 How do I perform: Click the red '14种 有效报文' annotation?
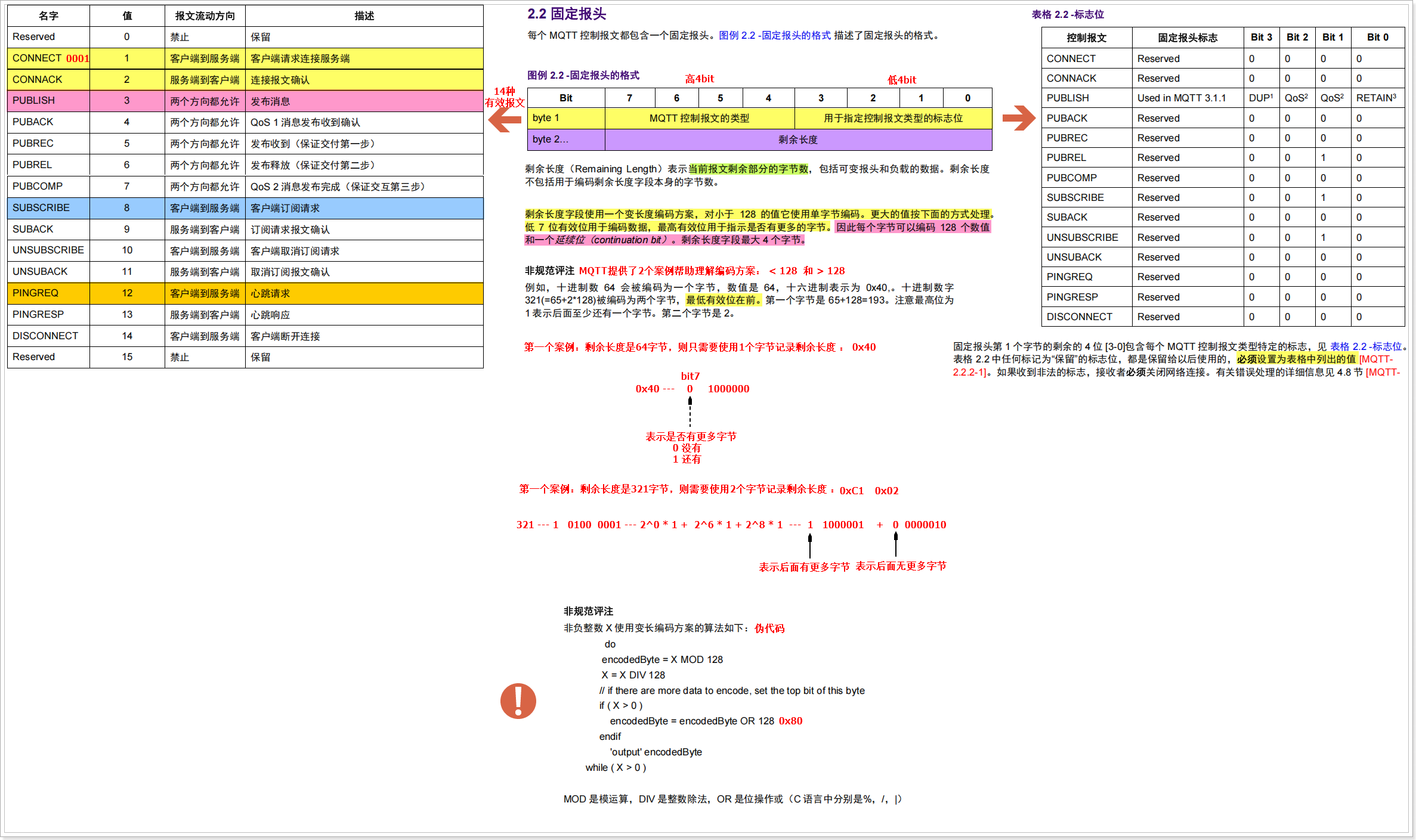pyautogui.click(x=505, y=97)
